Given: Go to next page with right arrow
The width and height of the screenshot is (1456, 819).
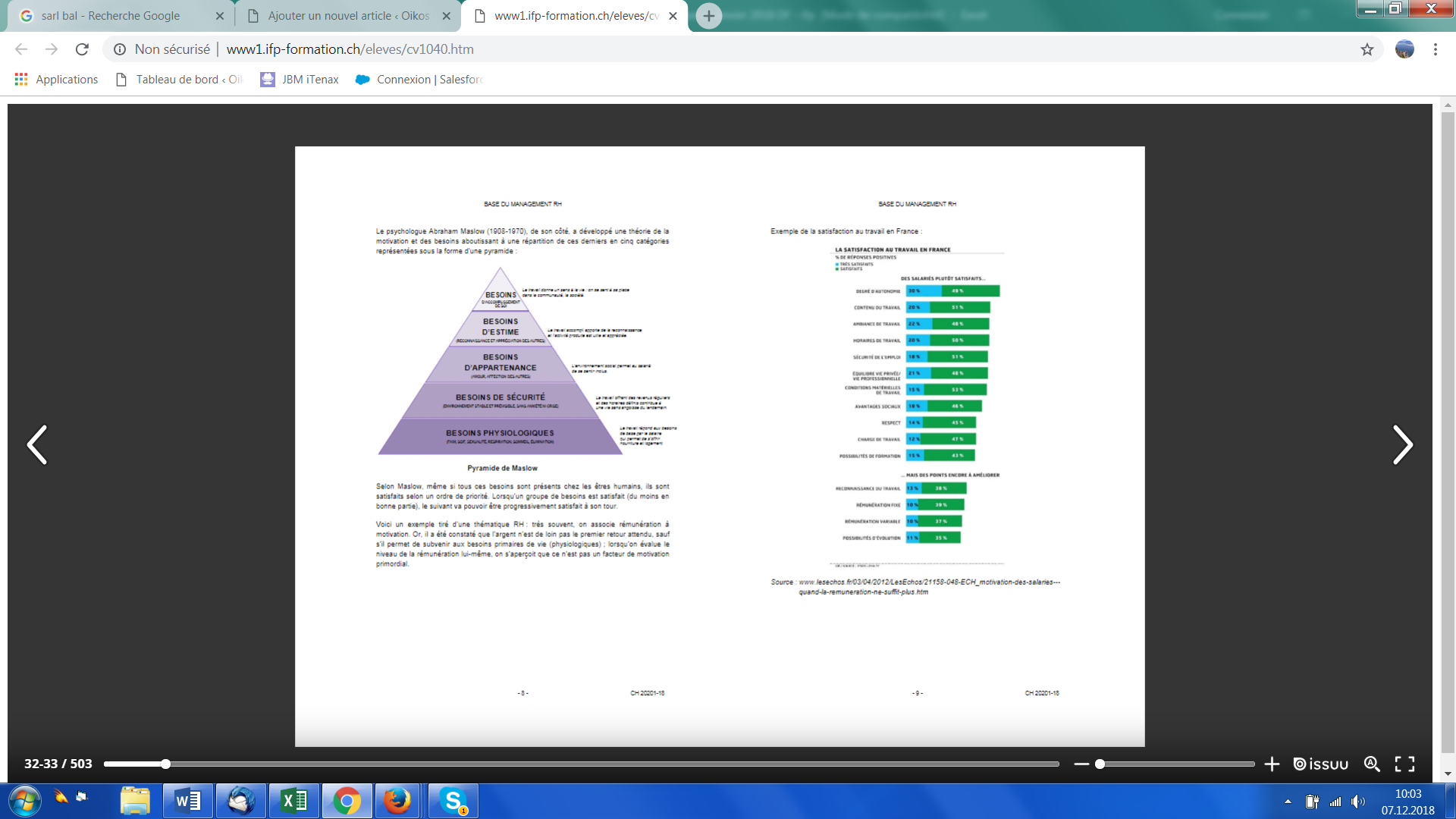Looking at the screenshot, I should [1402, 444].
